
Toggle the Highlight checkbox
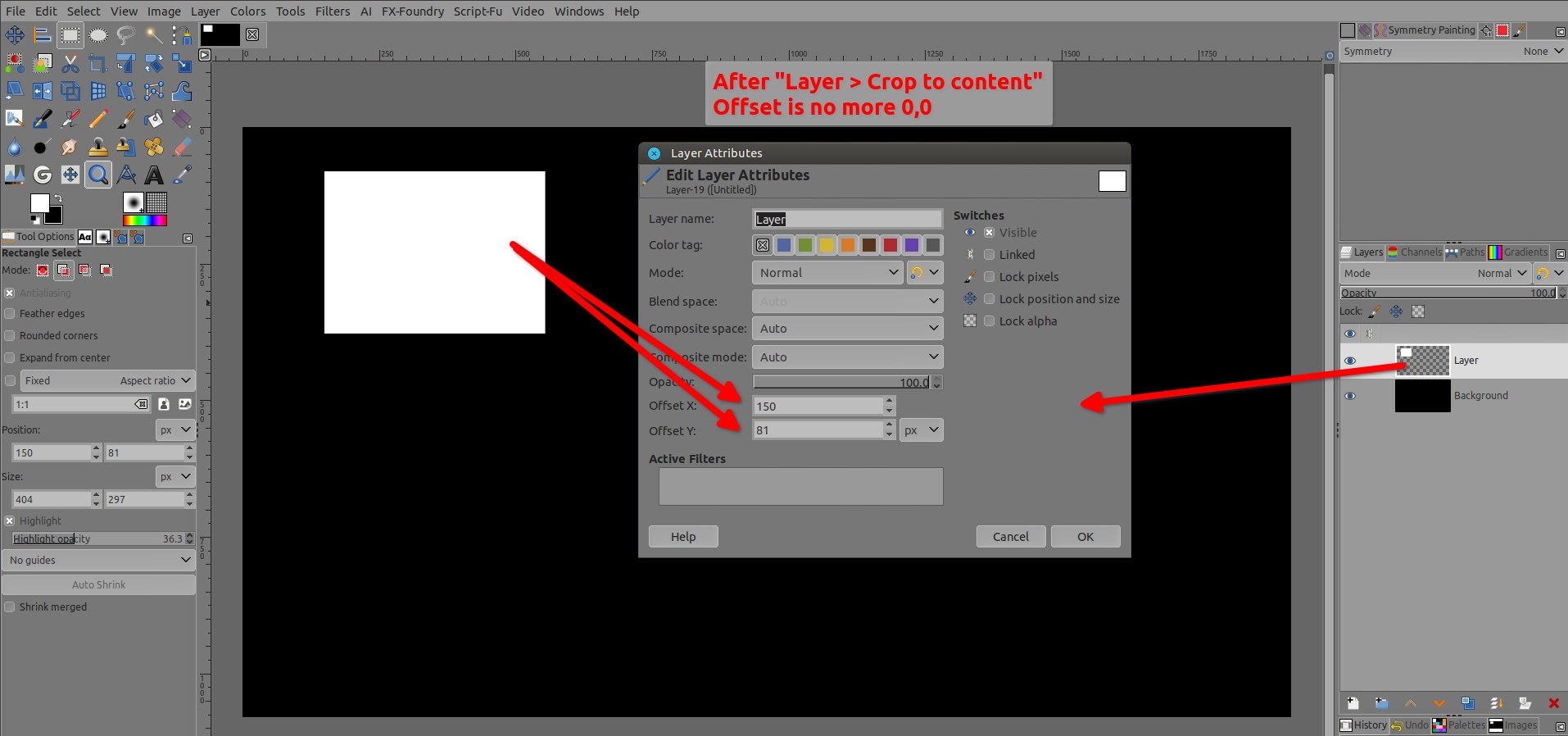click(10, 520)
